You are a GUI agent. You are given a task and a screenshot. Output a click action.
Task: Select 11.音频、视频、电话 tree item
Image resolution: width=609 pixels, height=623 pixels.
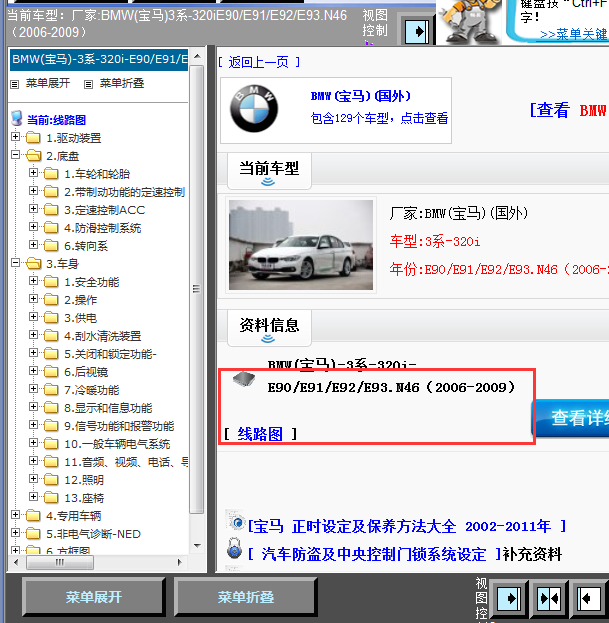click(x=126, y=462)
